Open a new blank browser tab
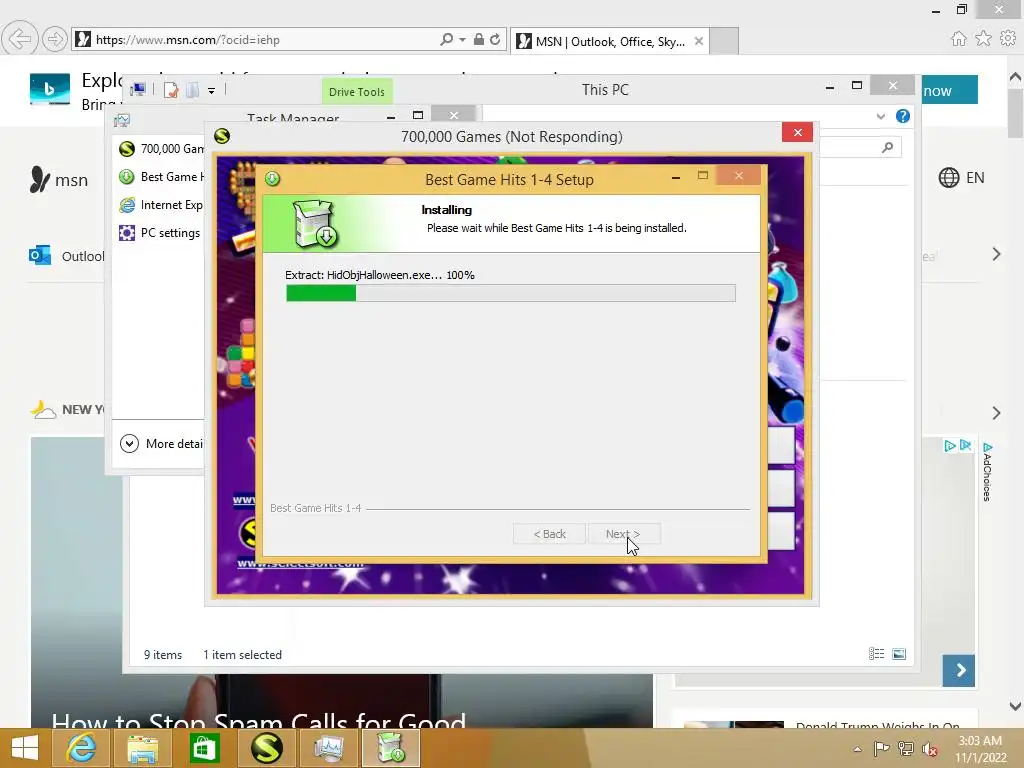Viewport: 1024px width, 768px height. click(724, 40)
